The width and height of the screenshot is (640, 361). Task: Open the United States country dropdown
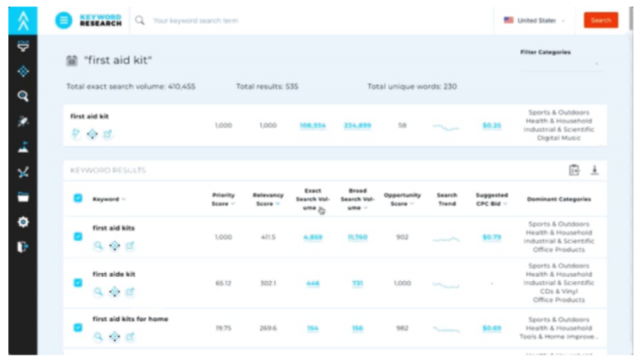[x=534, y=20]
